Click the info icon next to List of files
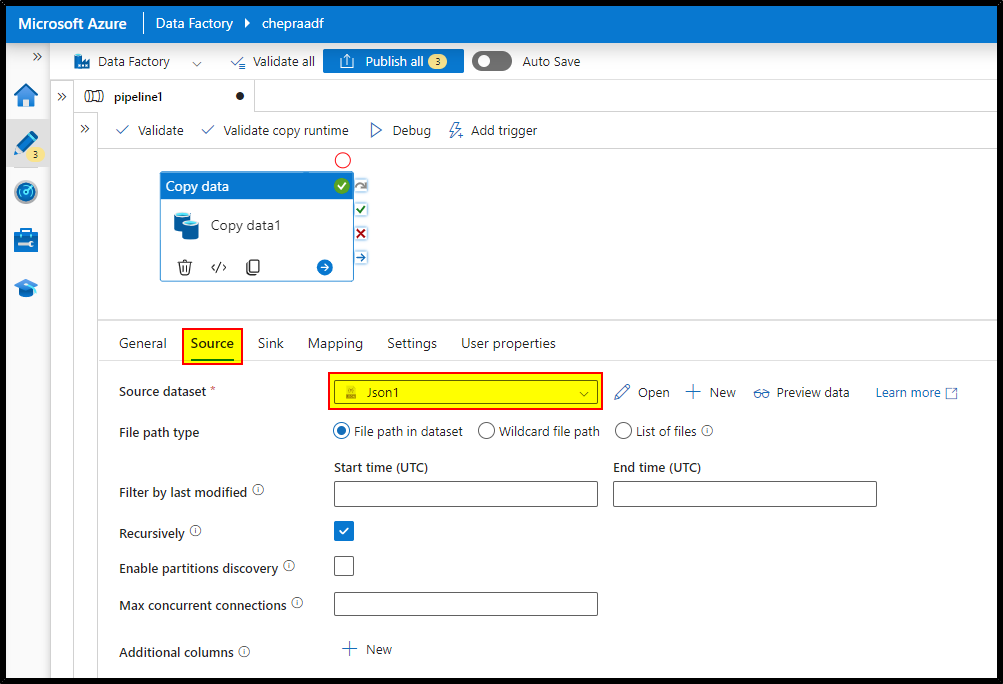 pyautogui.click(x=707, y=430)
